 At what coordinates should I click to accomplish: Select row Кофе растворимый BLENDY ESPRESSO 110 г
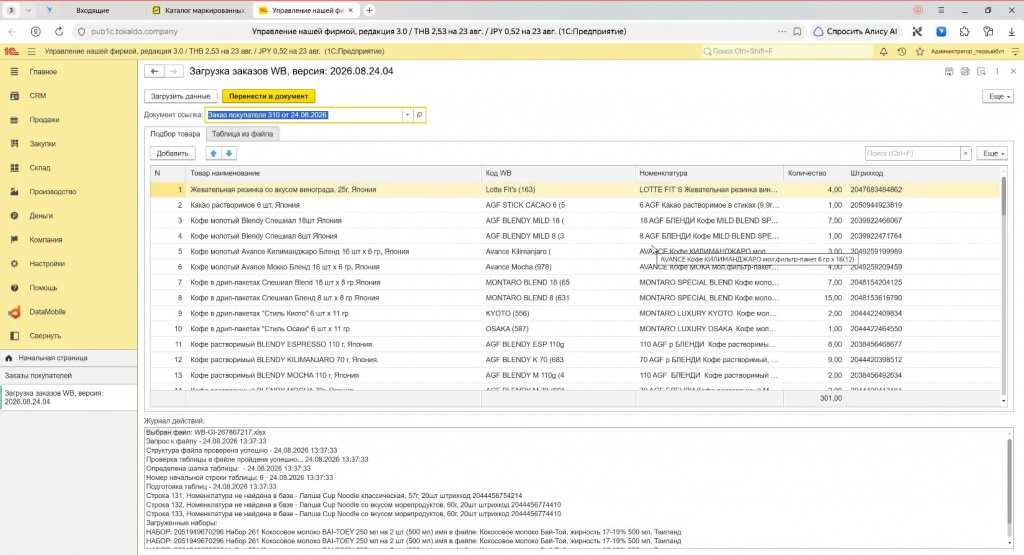pos(575,345)
